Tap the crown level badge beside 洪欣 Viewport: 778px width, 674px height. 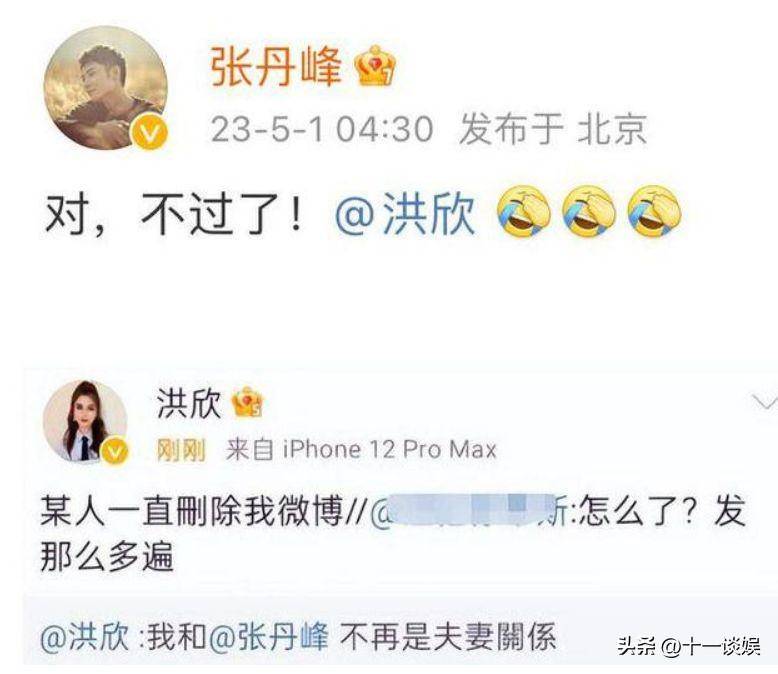pyautogui.click(x=247, y=403)
